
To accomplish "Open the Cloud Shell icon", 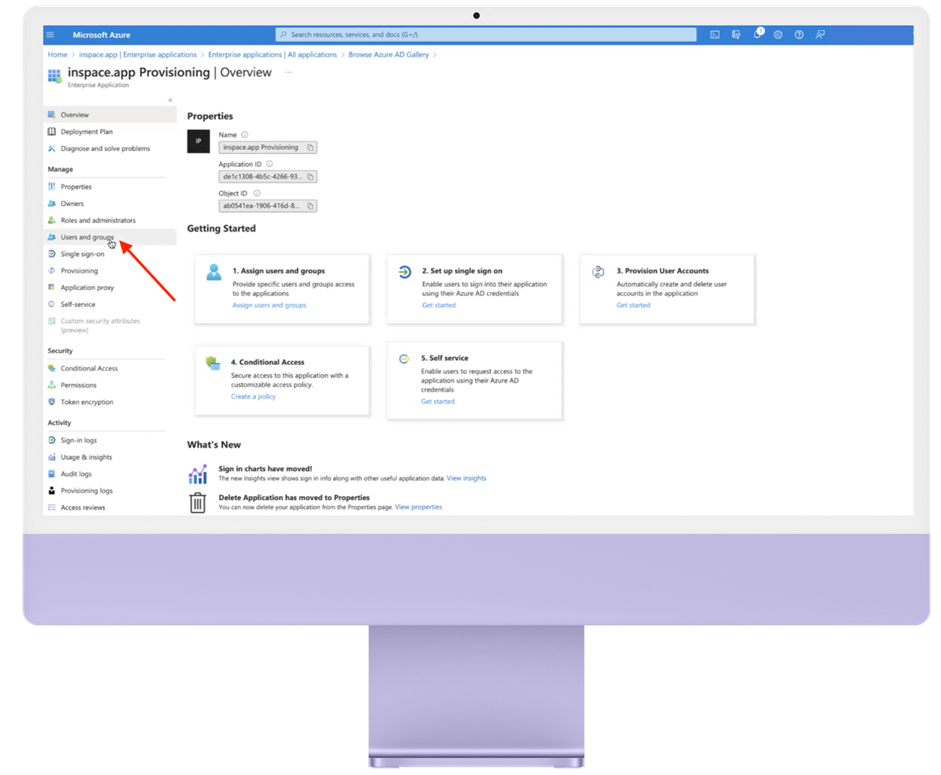I will click(715, 35).
